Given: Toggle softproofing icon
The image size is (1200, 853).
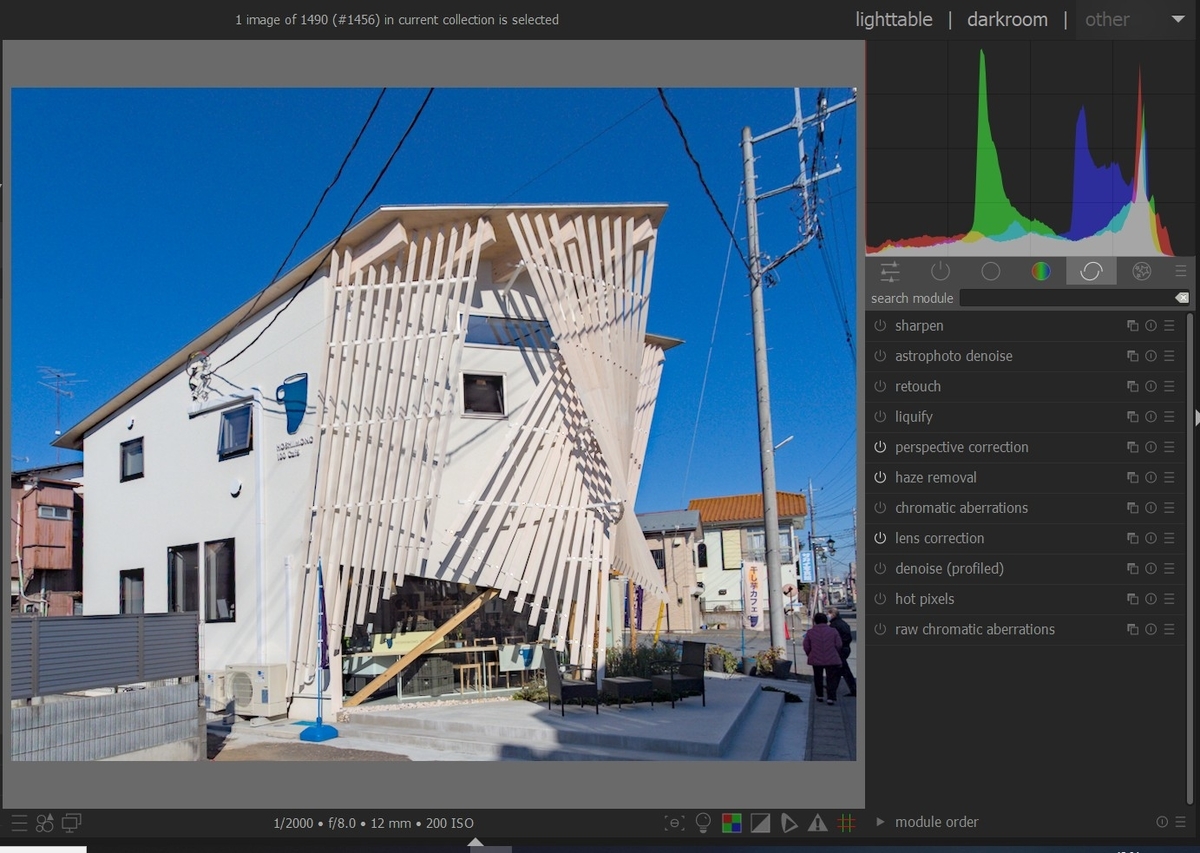Looking at the screenshot, I should click(x=789, y=823).
